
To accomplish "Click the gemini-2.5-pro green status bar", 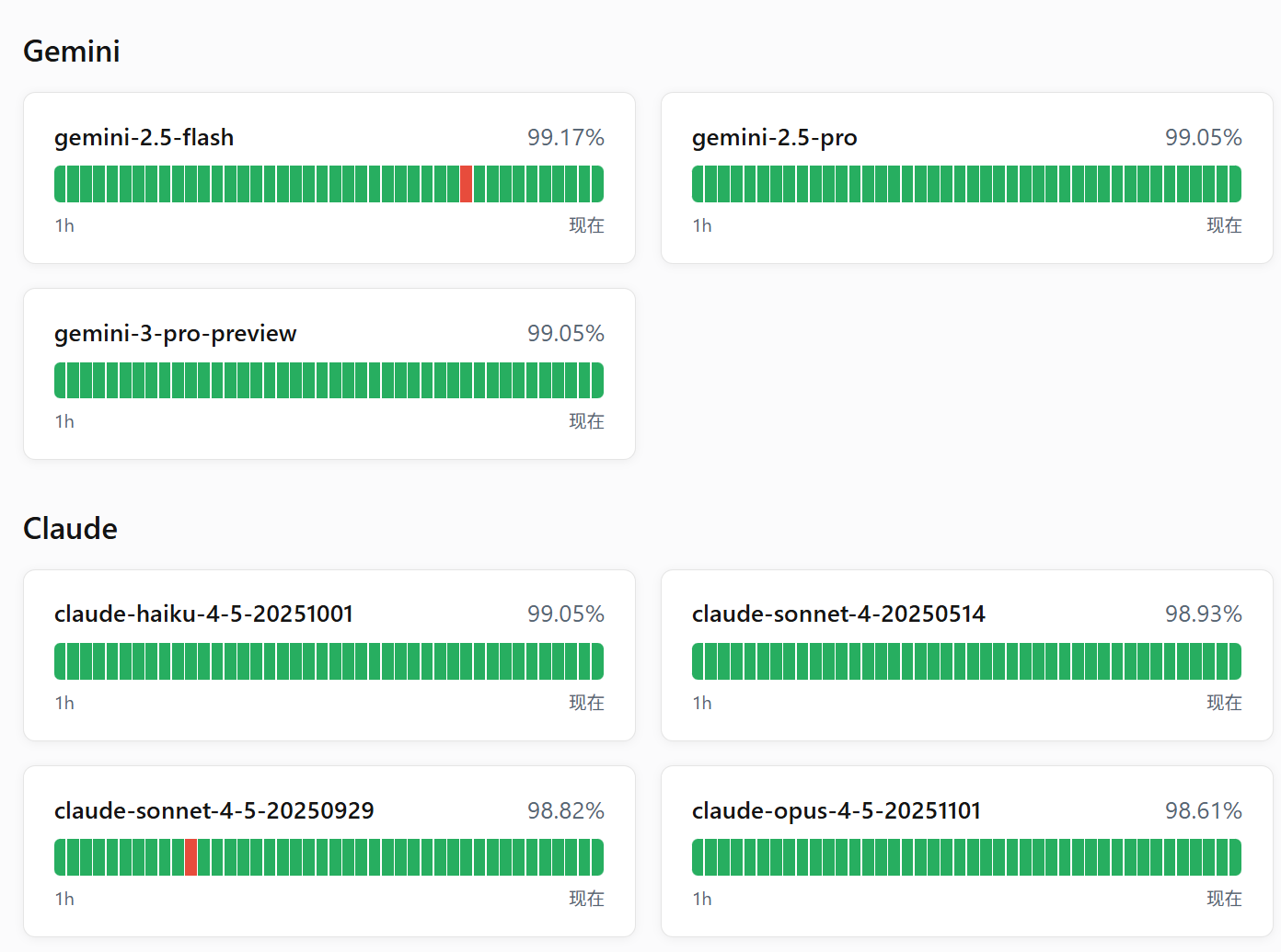I will (966, 184).
